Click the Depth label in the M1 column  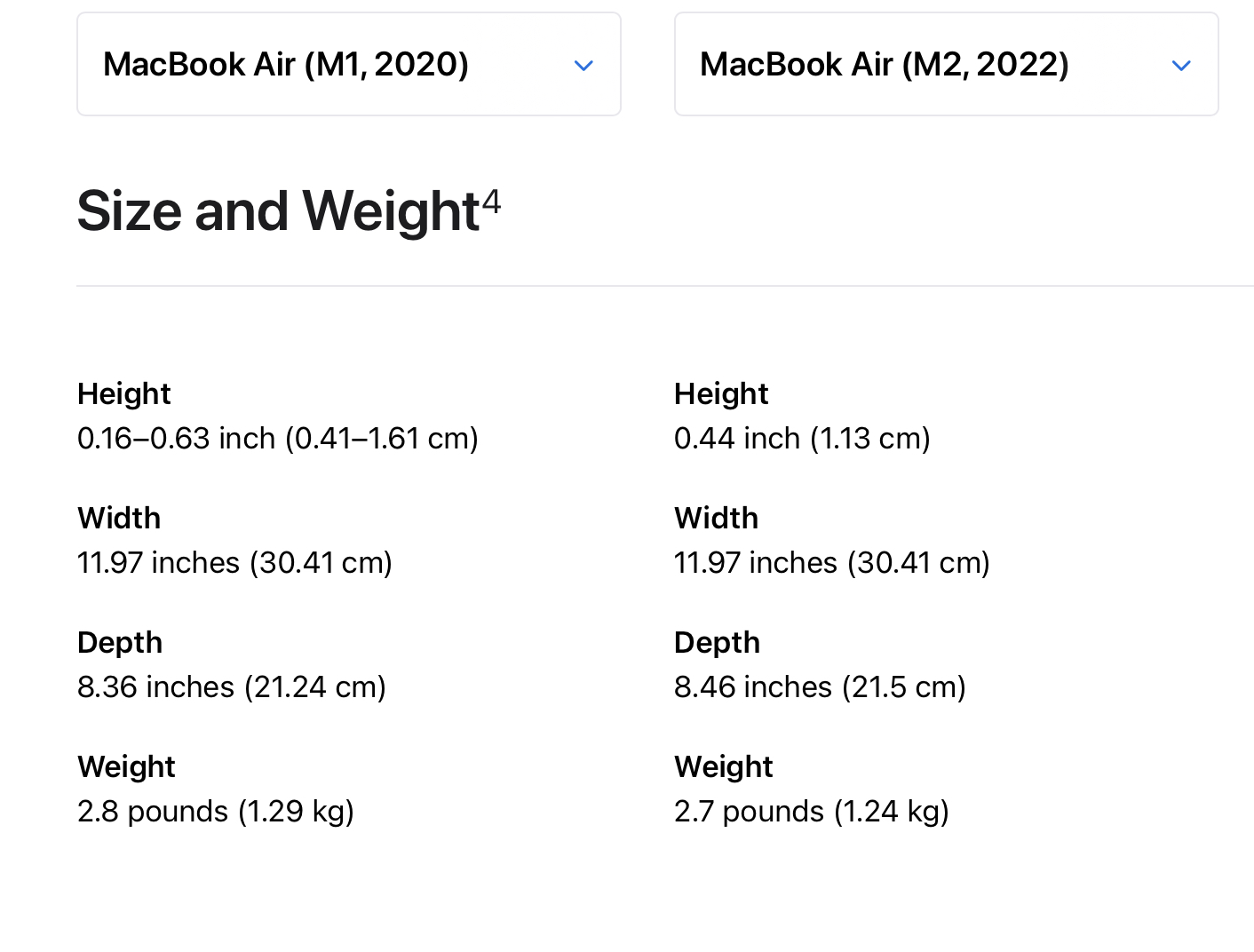pyautogui.click(x=120, y=643)
